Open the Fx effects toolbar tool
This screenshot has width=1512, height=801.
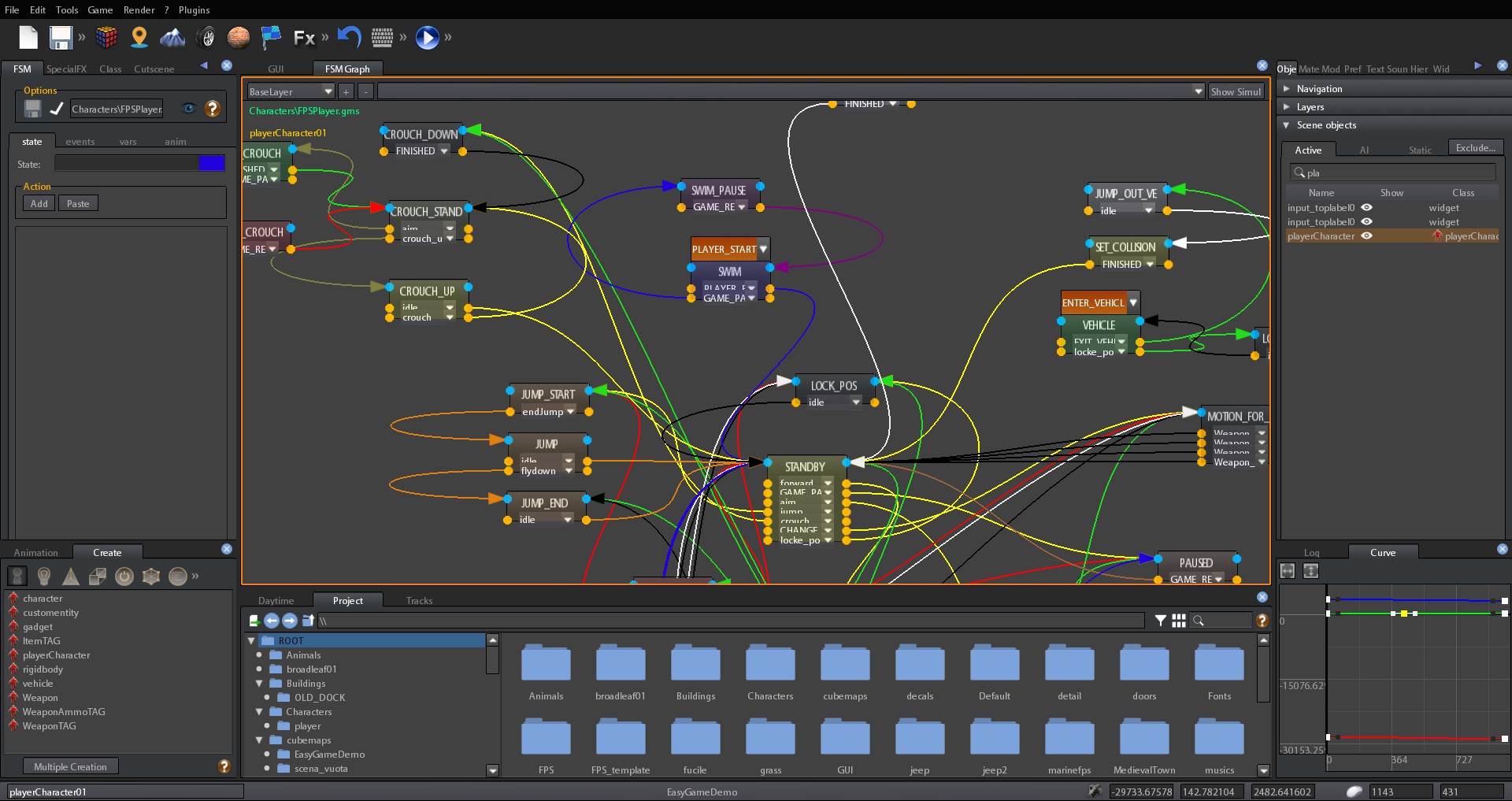pyautogui.click(x=304, y=37)
